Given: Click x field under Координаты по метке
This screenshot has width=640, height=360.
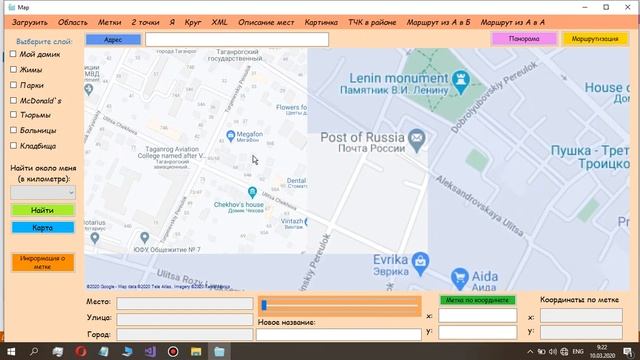Looking at the screenshot, I should [581, 316].
